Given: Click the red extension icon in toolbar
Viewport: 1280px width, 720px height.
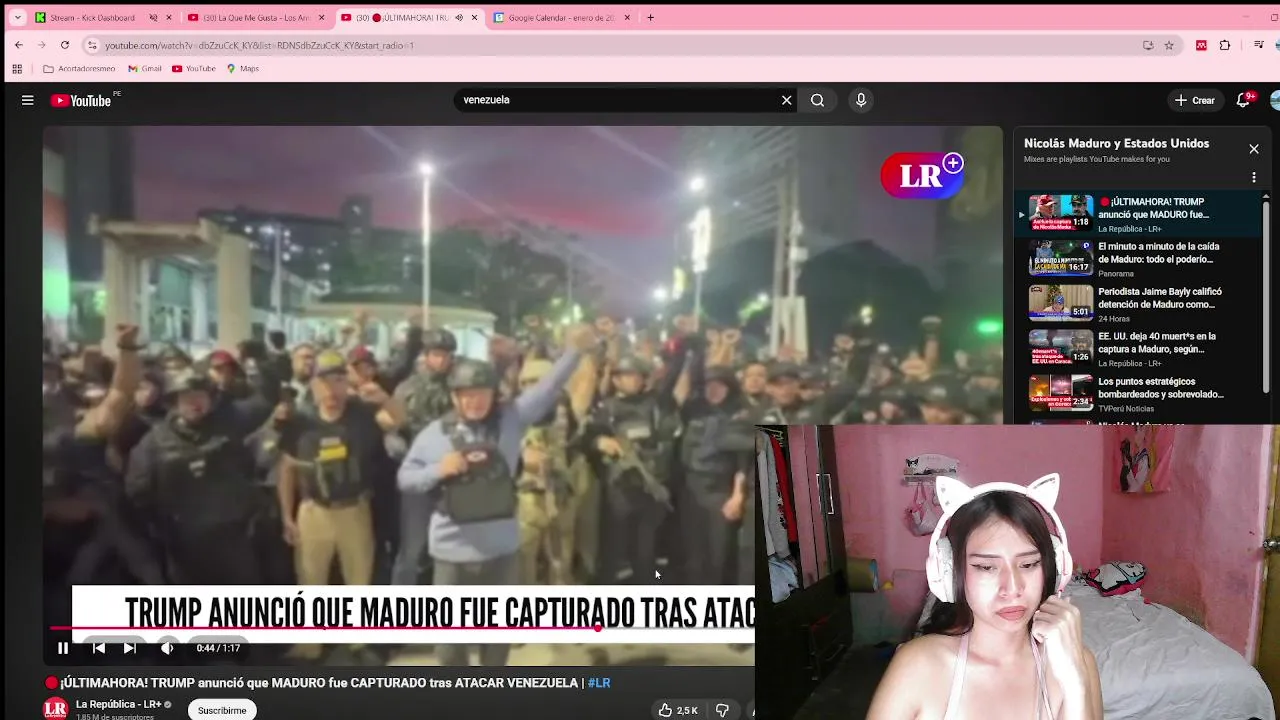Looking at the screenshot, I should coord(1201,45).
